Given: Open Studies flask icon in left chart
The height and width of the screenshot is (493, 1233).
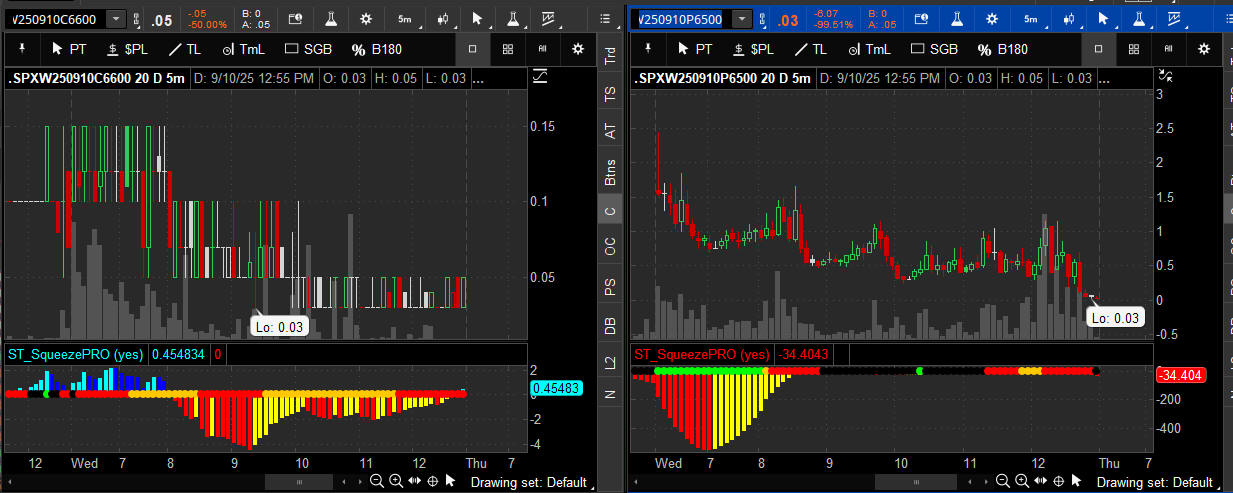Looking at the screenshot, I should coord(331,19).
